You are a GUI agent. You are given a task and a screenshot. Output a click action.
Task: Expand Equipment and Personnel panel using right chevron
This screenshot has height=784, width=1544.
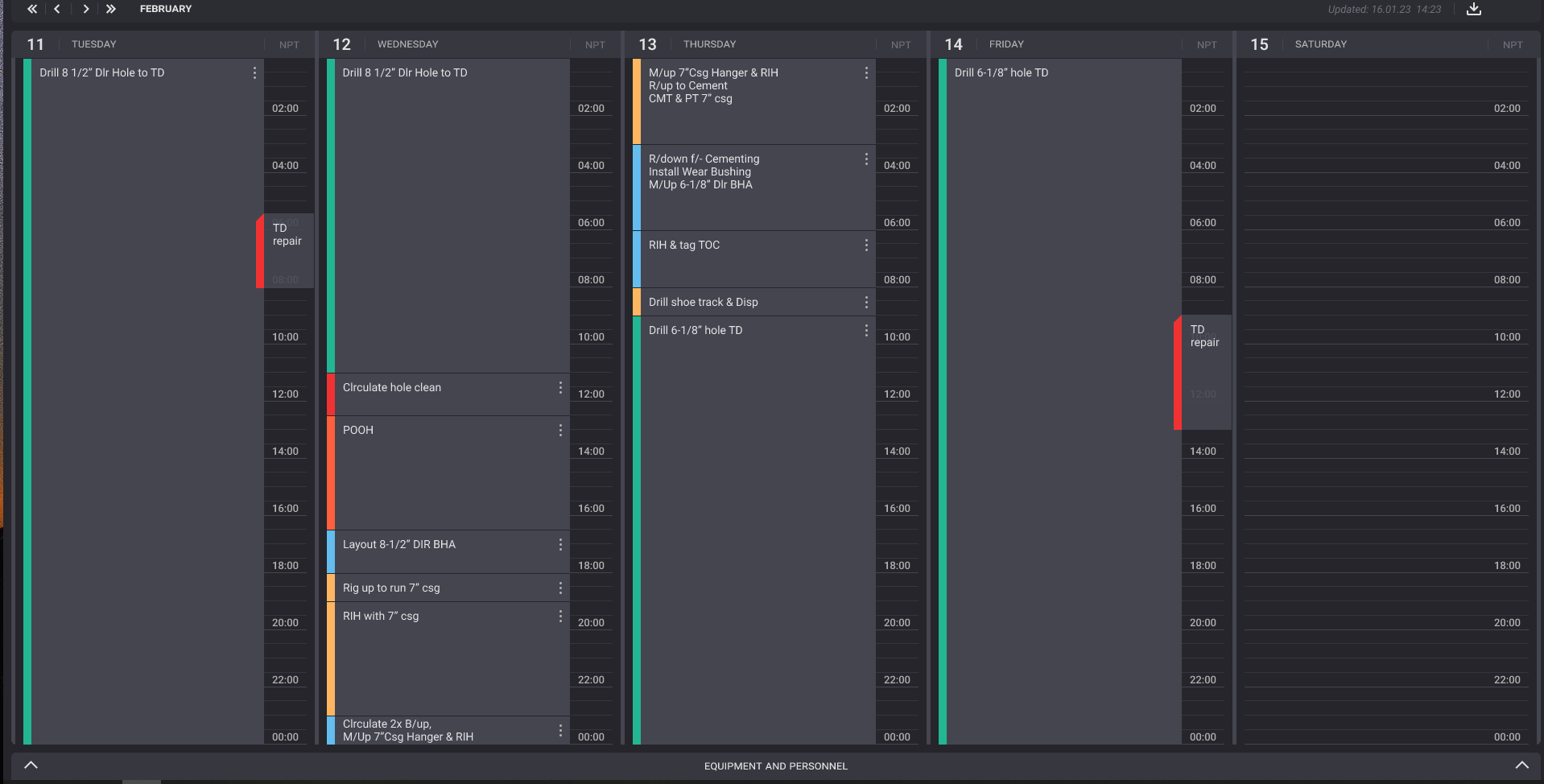1521,765
